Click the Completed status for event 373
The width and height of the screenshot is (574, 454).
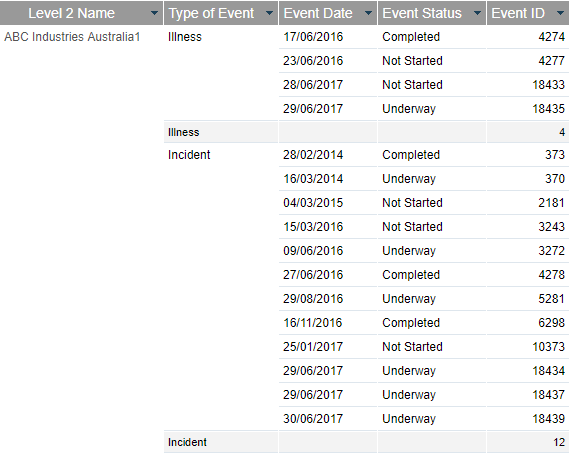tap(411, 155)
